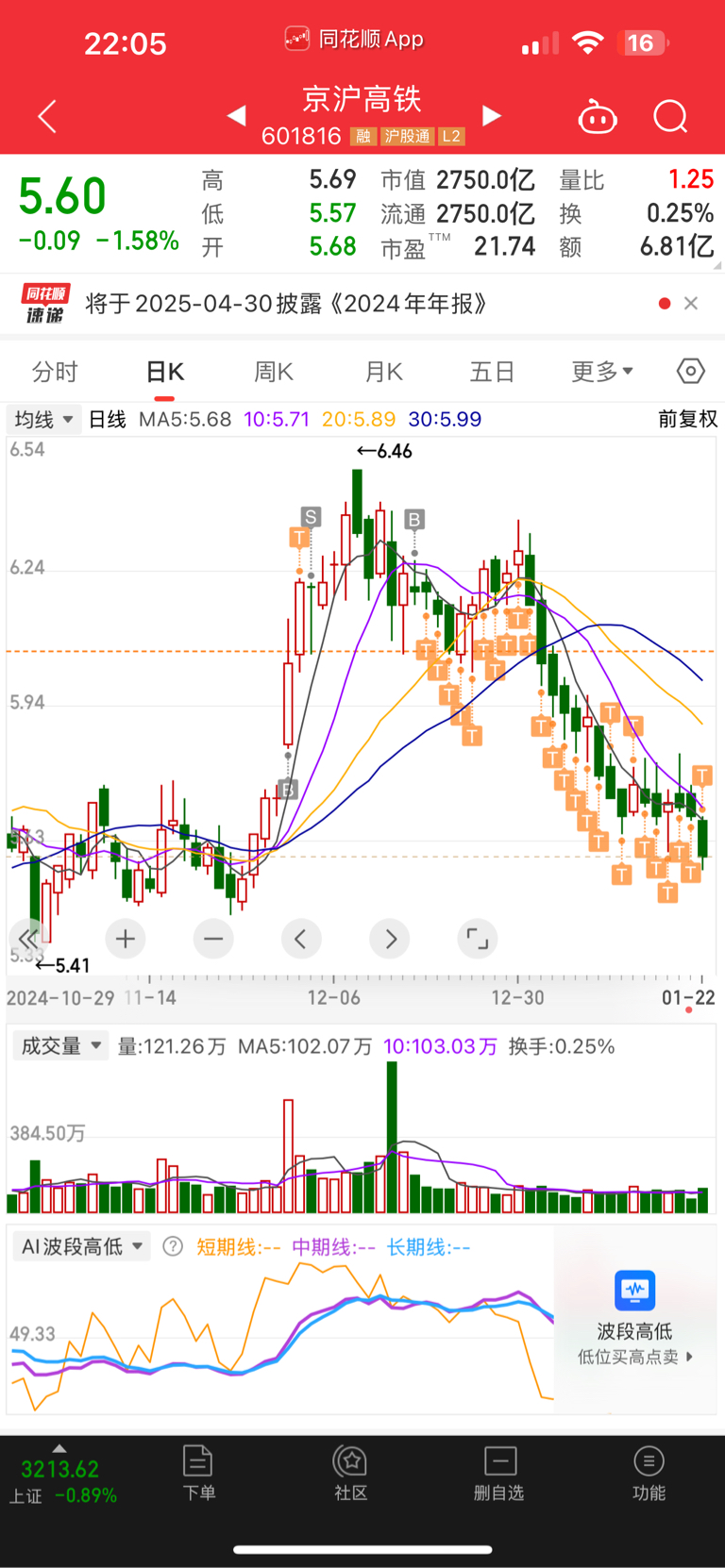
Task: Open help for AI波段高低 indicator
Action: [x=173, y=1246]
